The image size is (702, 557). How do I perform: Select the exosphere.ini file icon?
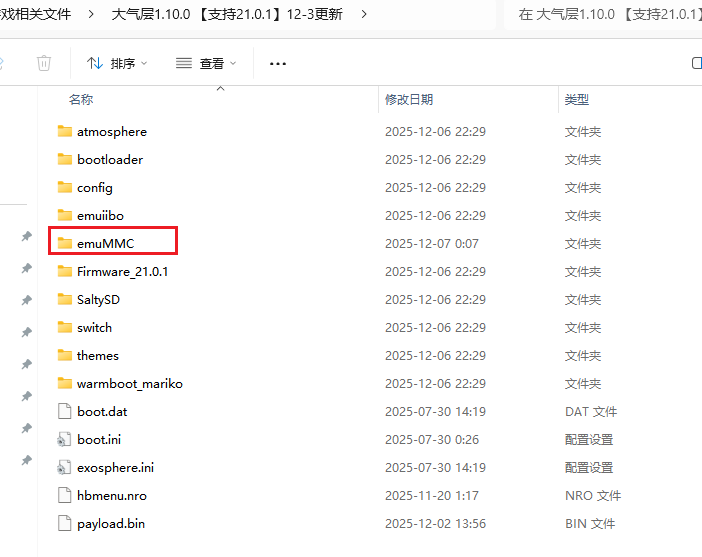click(65, 467)
